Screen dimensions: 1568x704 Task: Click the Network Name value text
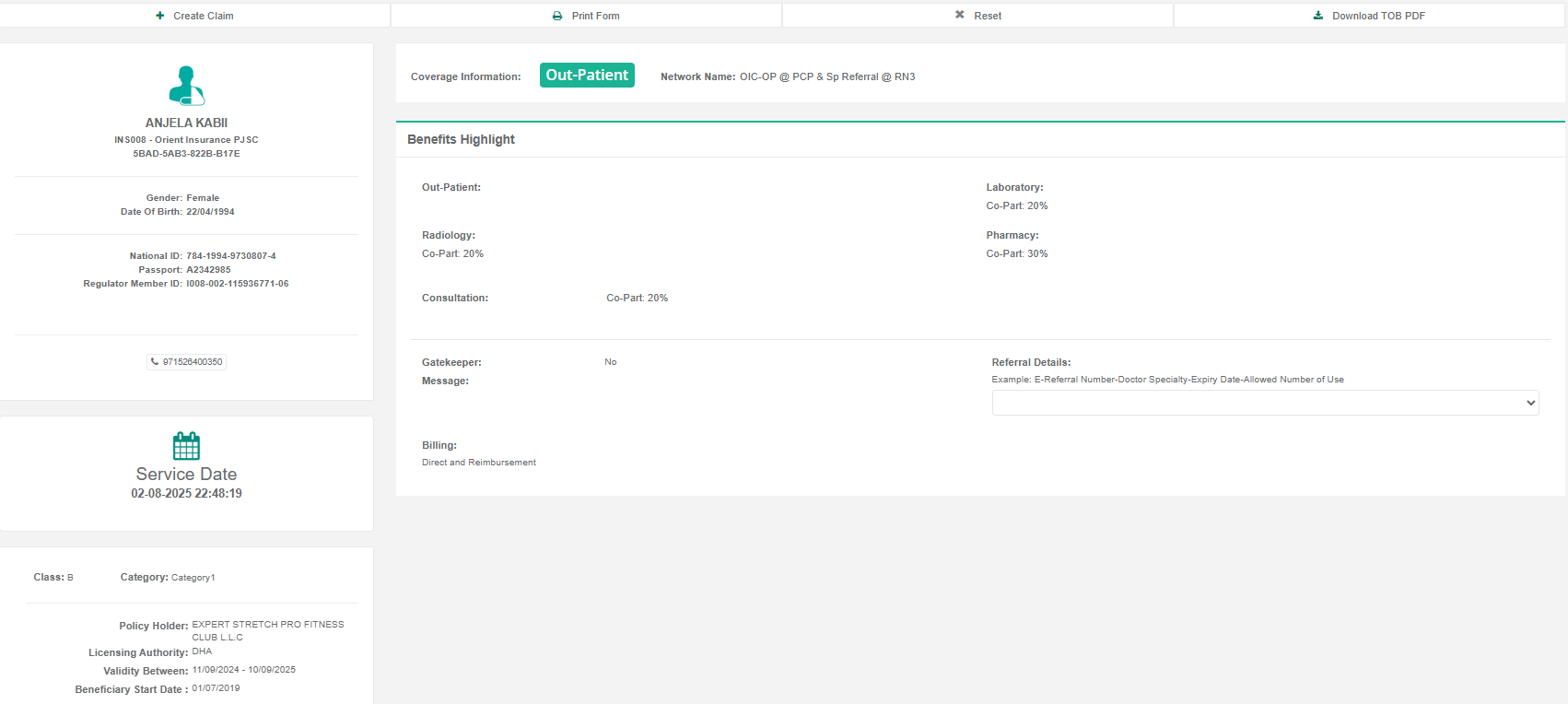click(826, 76)
